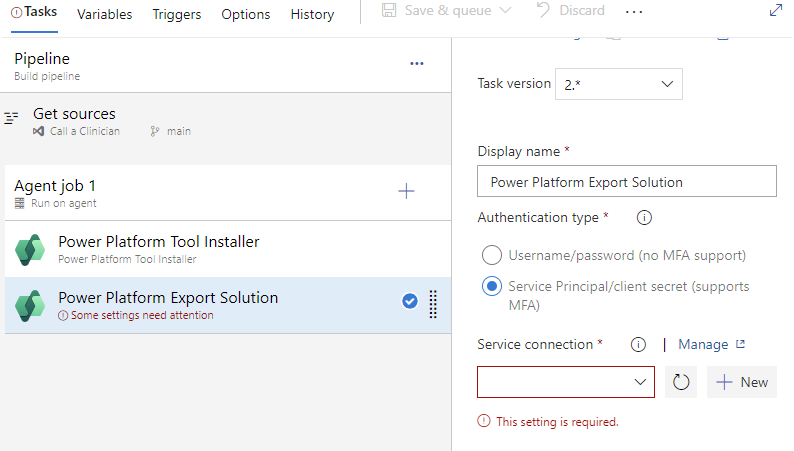Image resolution: width=794 pixels, height=451 pixels.
Task: Click the expand to full screen icon
Action: [775, 11]
